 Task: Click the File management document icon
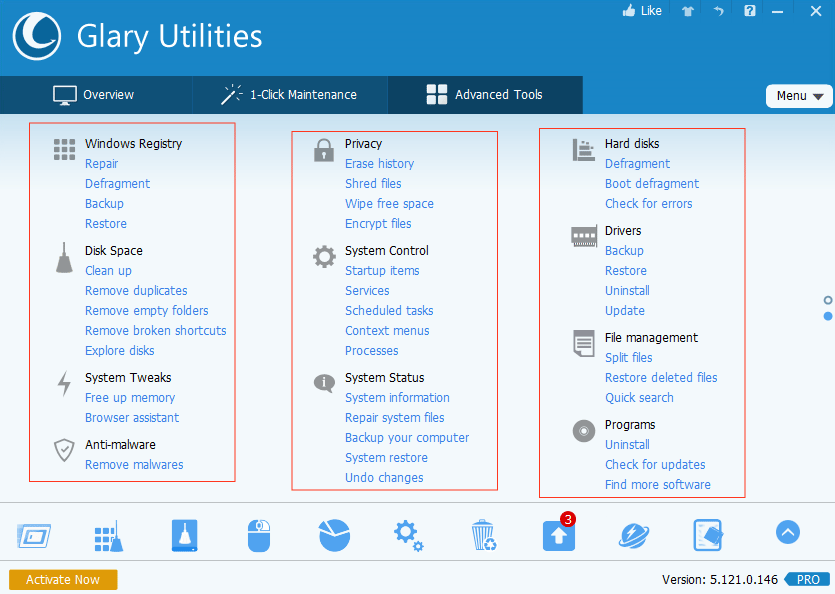point(584,343)
